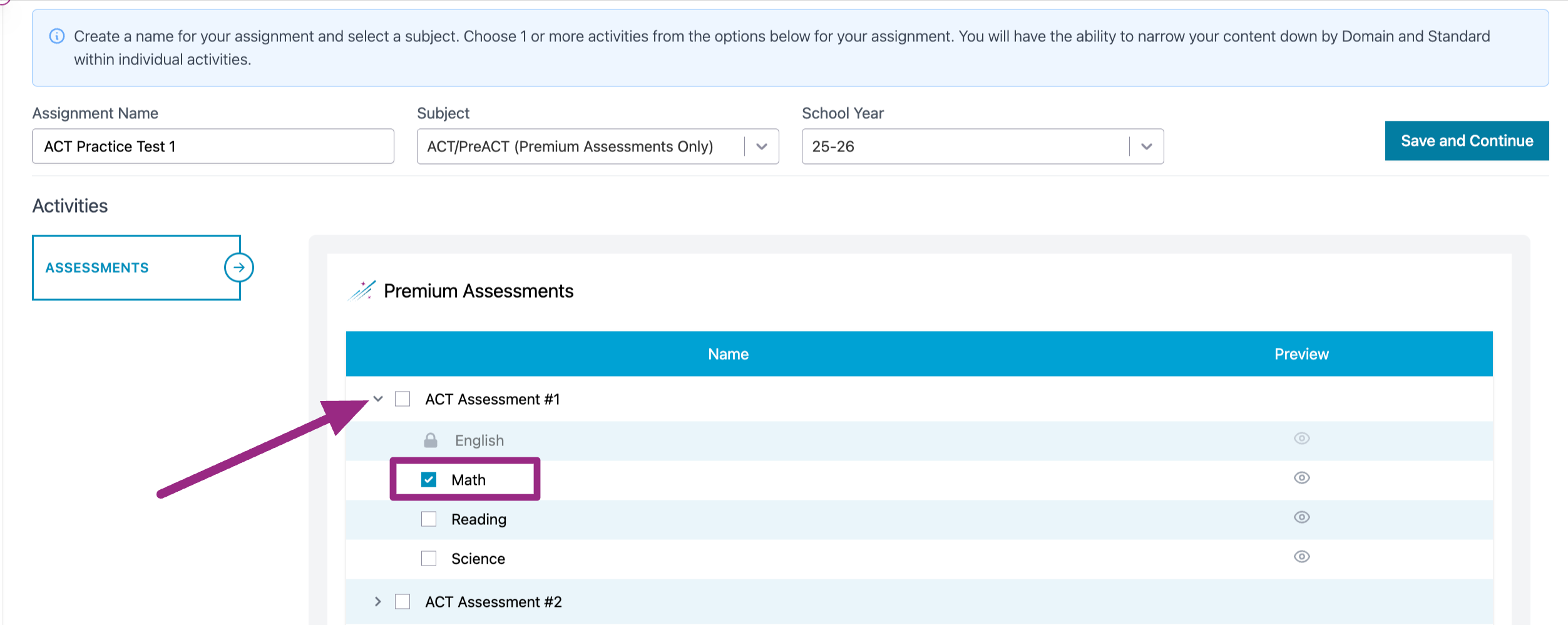Click the Assignment Name field label

[x=95, y=113]
